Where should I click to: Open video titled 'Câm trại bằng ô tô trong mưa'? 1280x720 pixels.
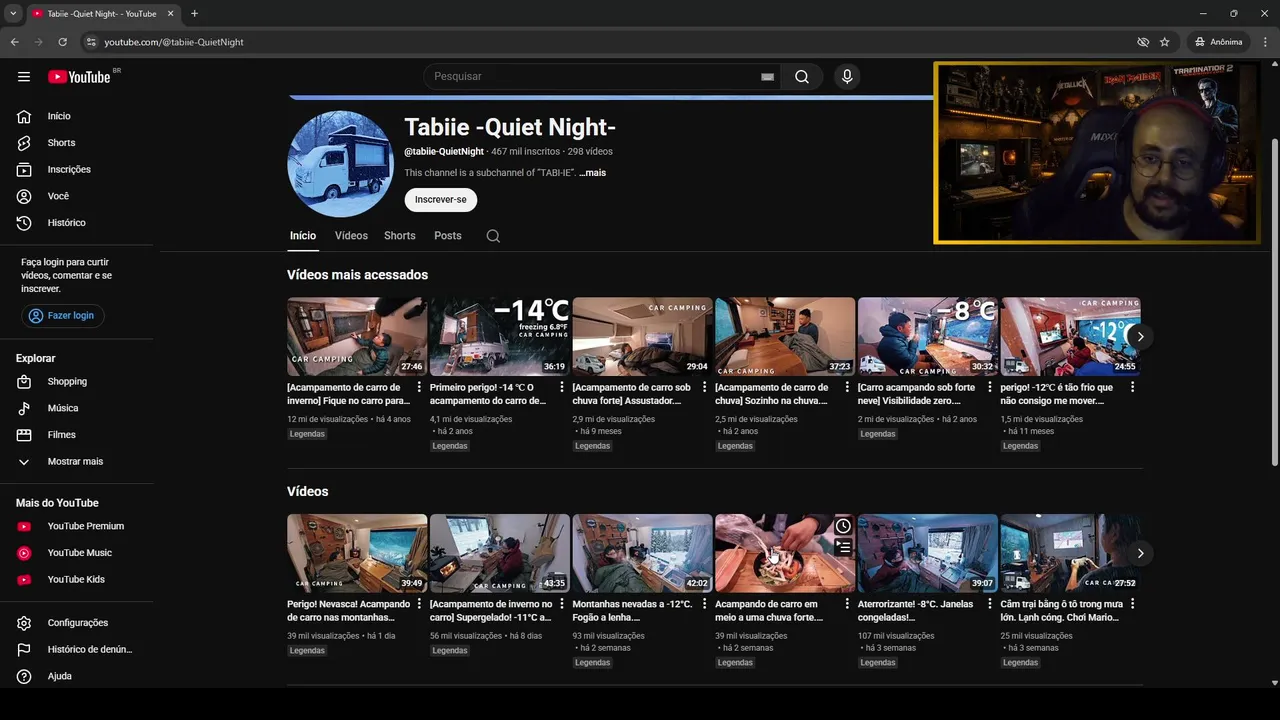[x=1061, y=611]
